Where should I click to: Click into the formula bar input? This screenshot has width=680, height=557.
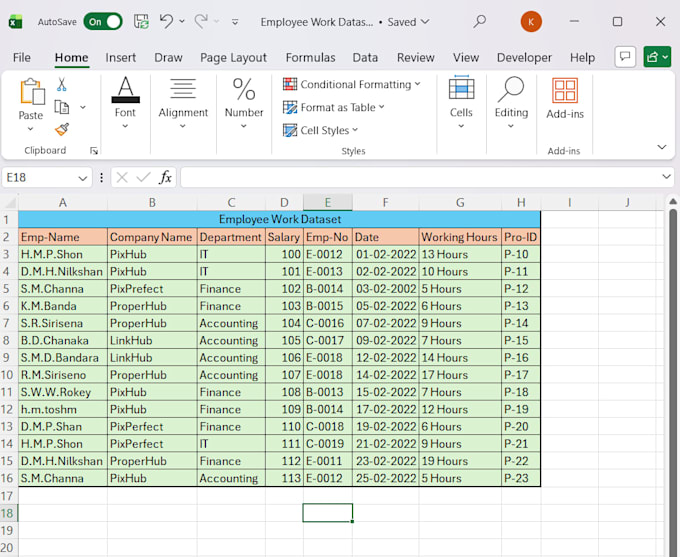tap(421, 177)
